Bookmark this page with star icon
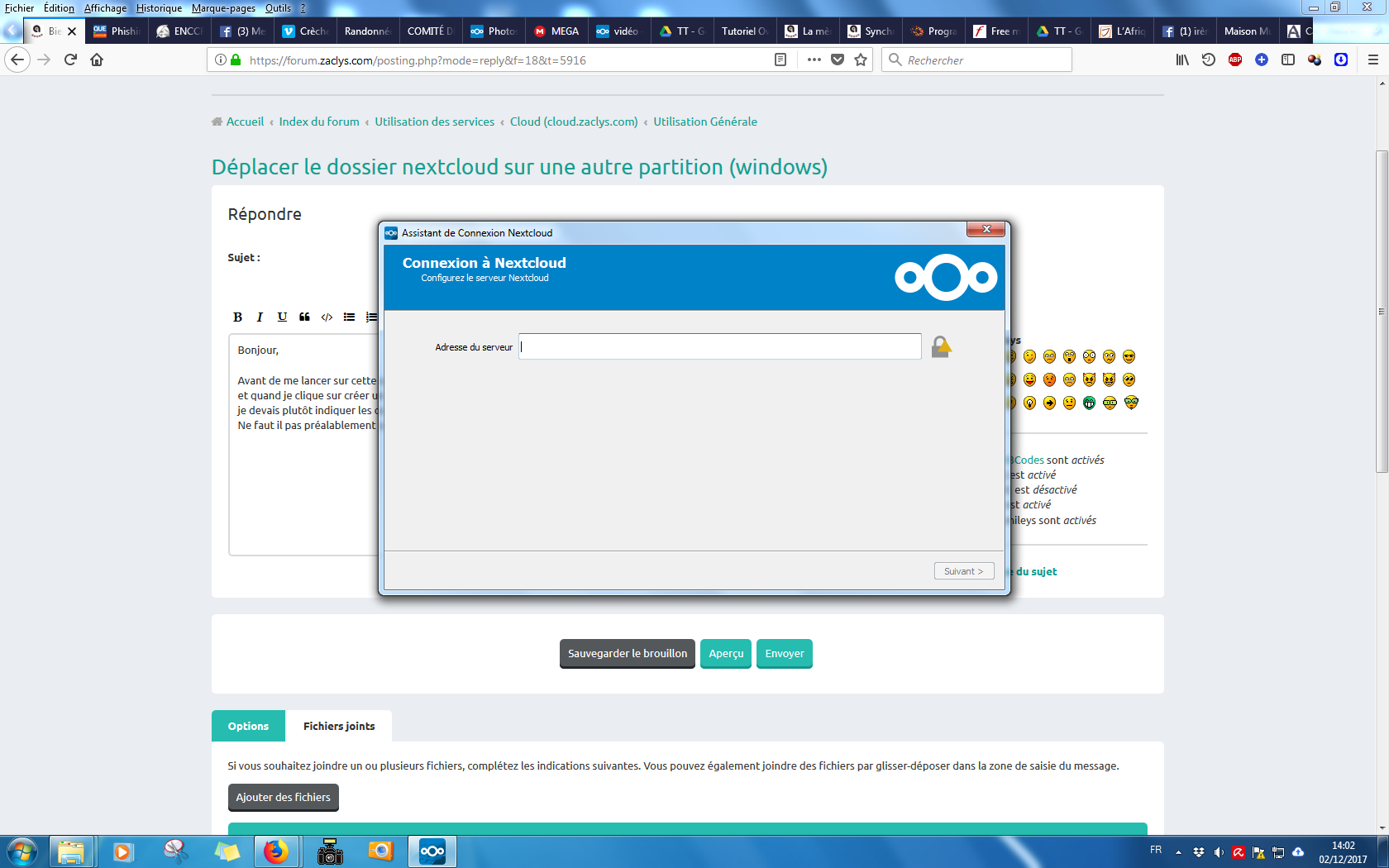 point(861,60)
